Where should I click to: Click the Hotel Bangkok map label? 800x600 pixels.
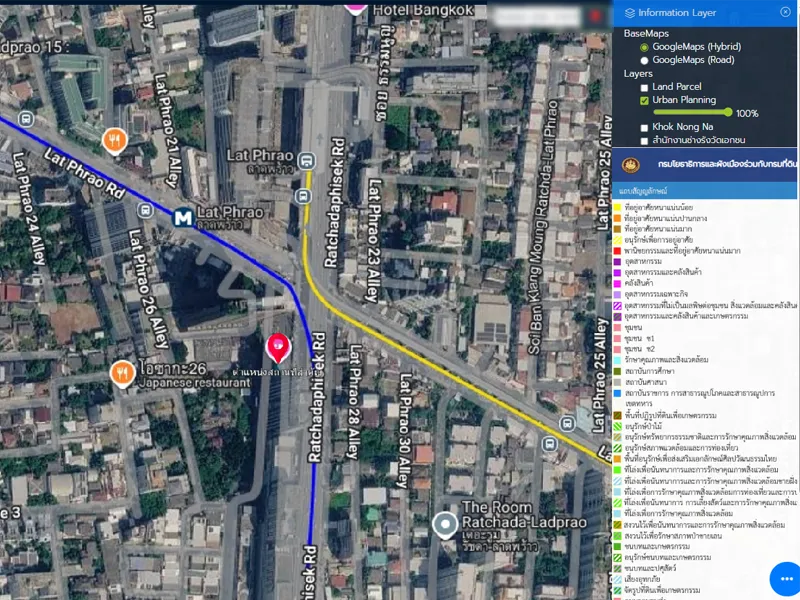point(421,9)
